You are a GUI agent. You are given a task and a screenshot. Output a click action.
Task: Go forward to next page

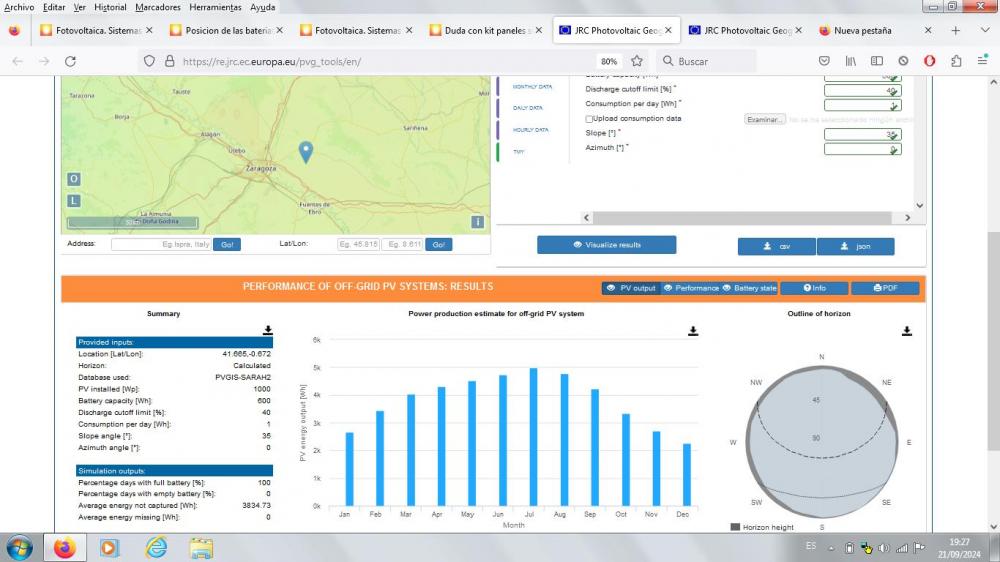[x=44, y=61]
